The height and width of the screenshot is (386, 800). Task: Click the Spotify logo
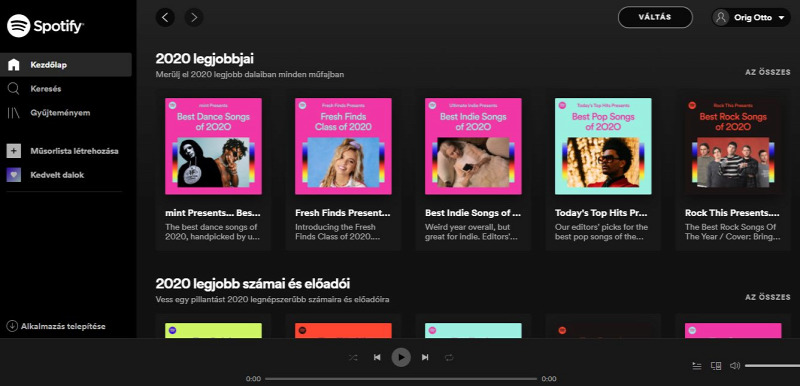click(x=45, y=25)
